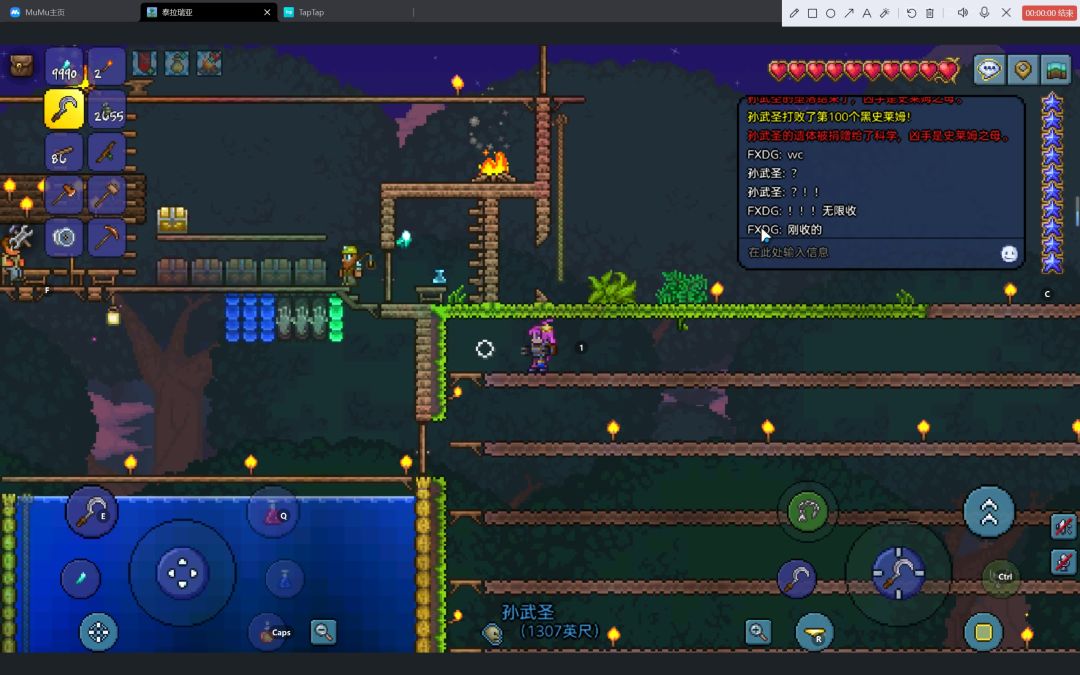1080x675 pixels.
Task: Select the highlighted yellow sickle hotbar slot
Action: tap(64, 109)
